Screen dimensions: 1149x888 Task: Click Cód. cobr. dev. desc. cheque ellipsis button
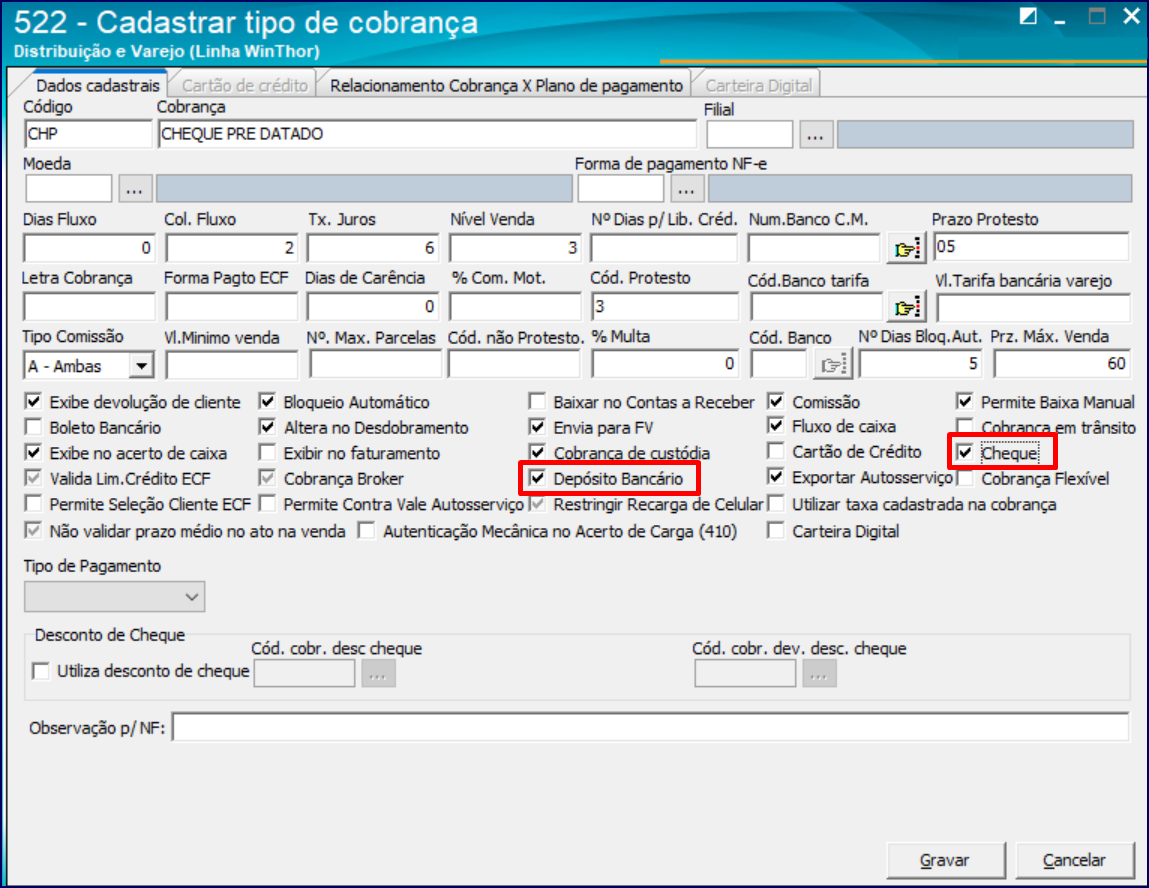click(x=819, y=673)
